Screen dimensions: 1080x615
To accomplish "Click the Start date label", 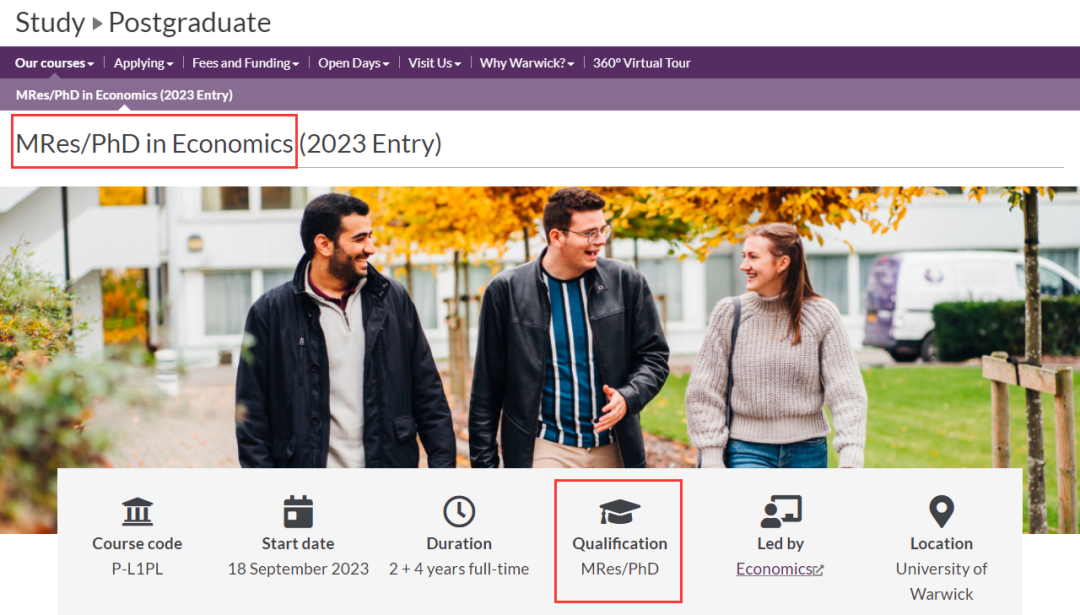I will 298,543.
